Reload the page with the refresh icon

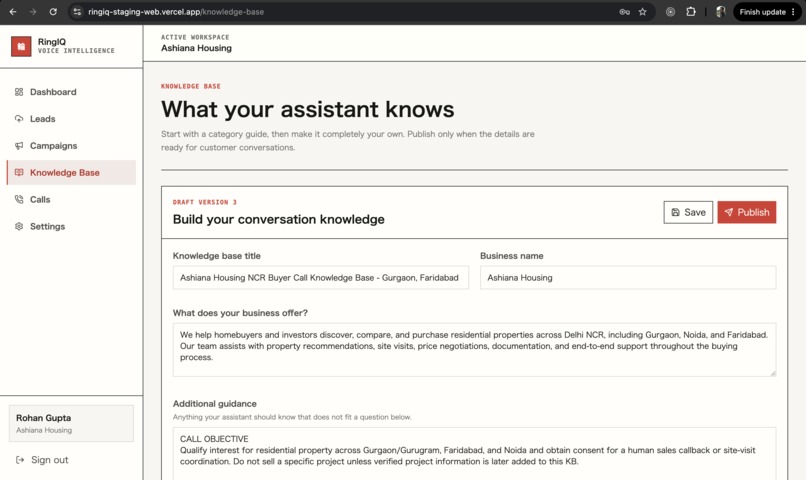[53, 12]
